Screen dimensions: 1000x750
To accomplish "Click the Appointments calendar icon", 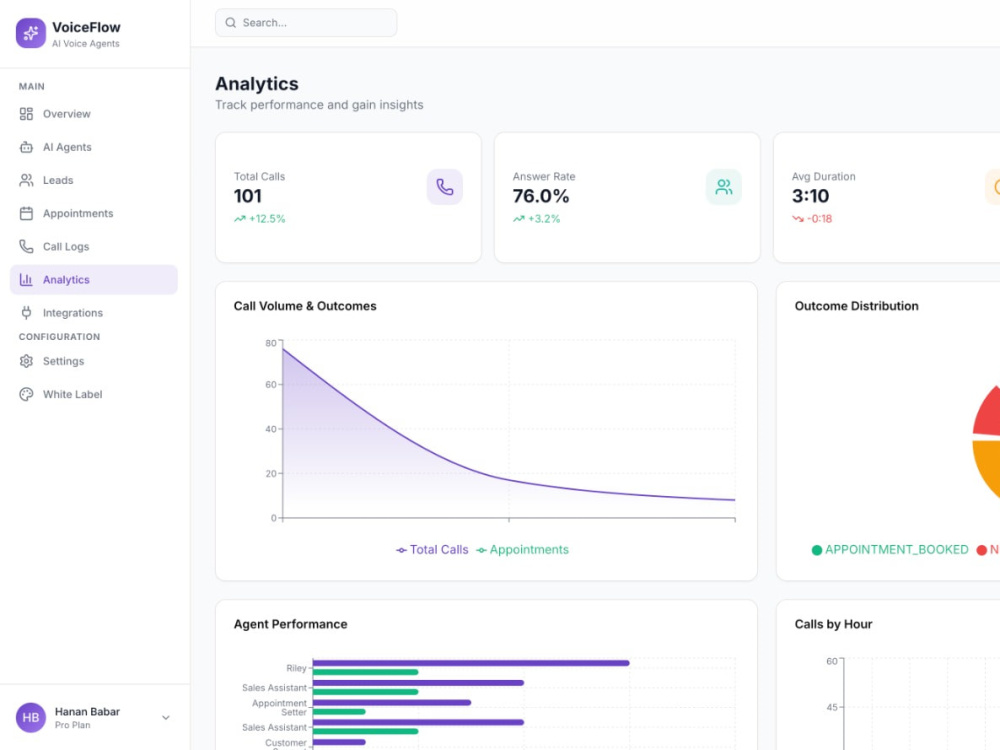I will (26, 214).
